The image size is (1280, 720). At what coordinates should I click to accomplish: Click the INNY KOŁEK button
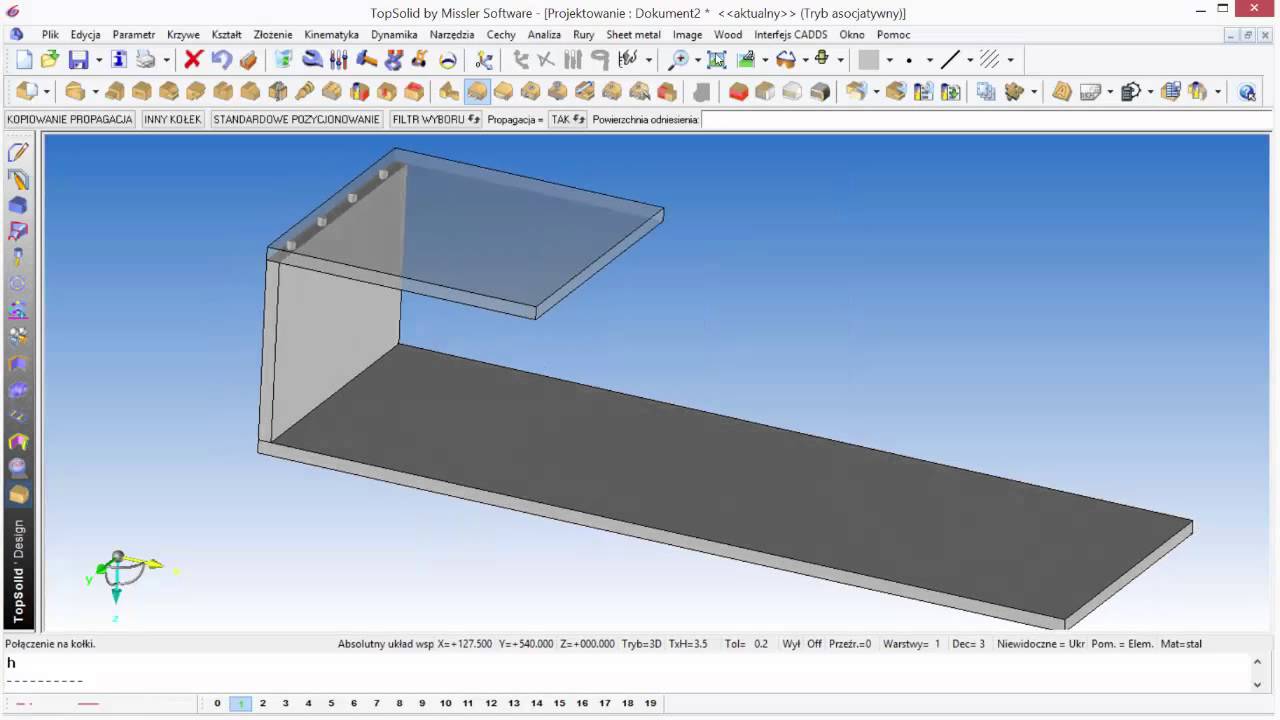(x=173, y=119)
